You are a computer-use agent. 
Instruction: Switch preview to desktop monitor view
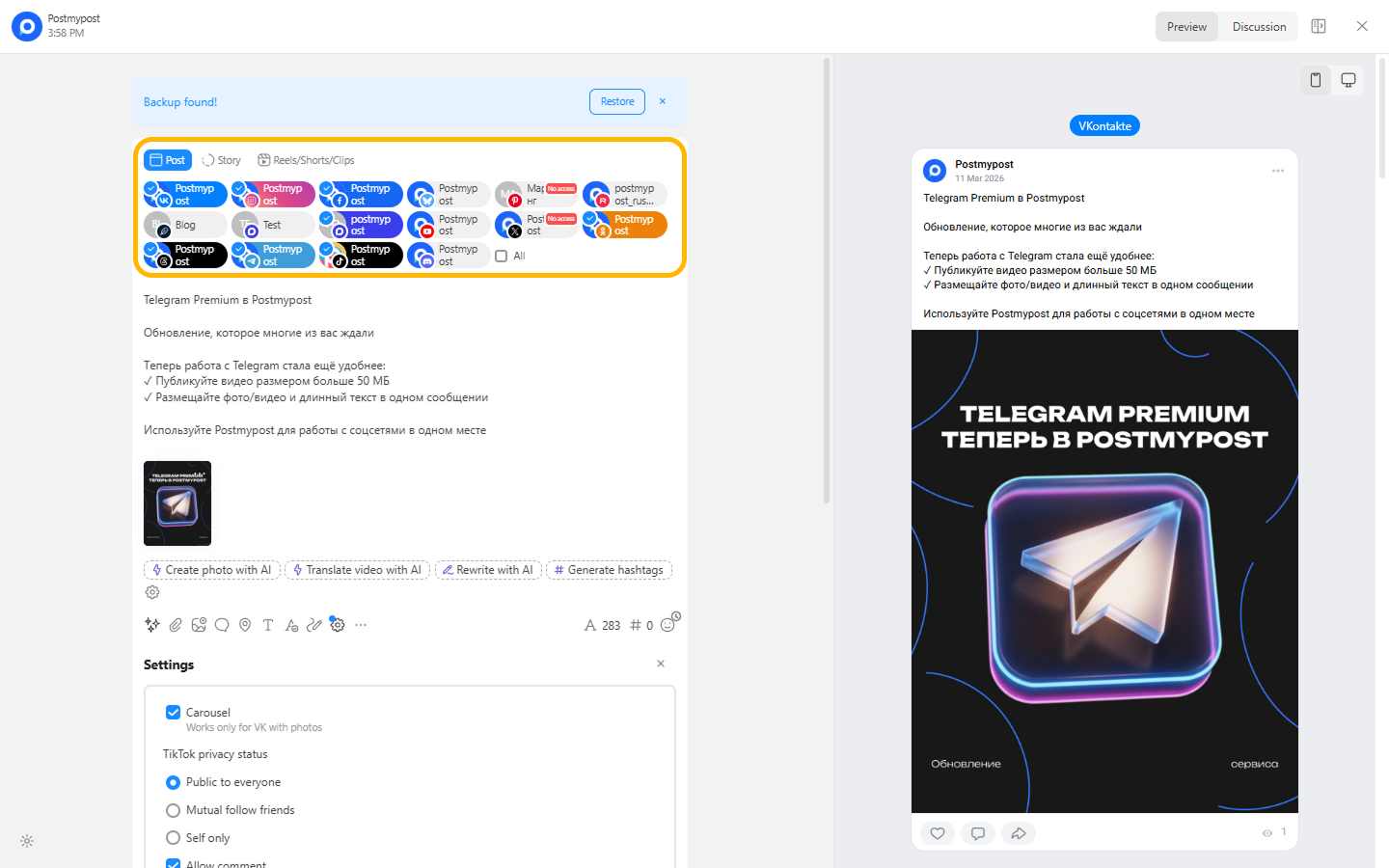1348,80
